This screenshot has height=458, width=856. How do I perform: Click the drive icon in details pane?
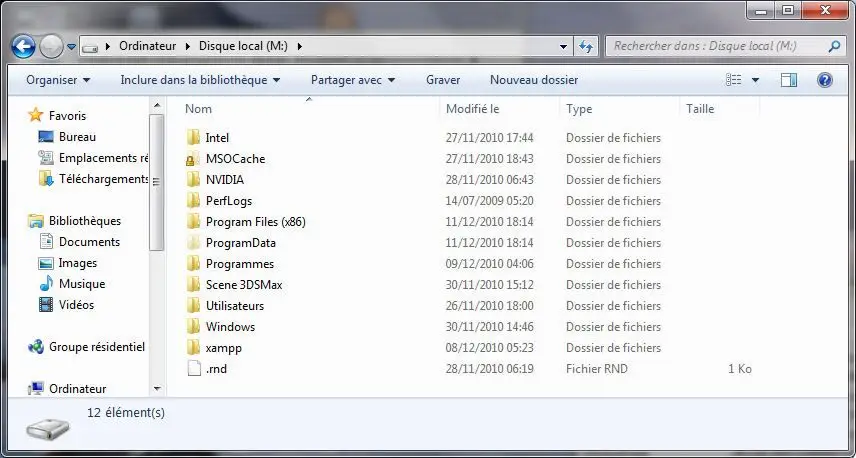pos(48,430)
